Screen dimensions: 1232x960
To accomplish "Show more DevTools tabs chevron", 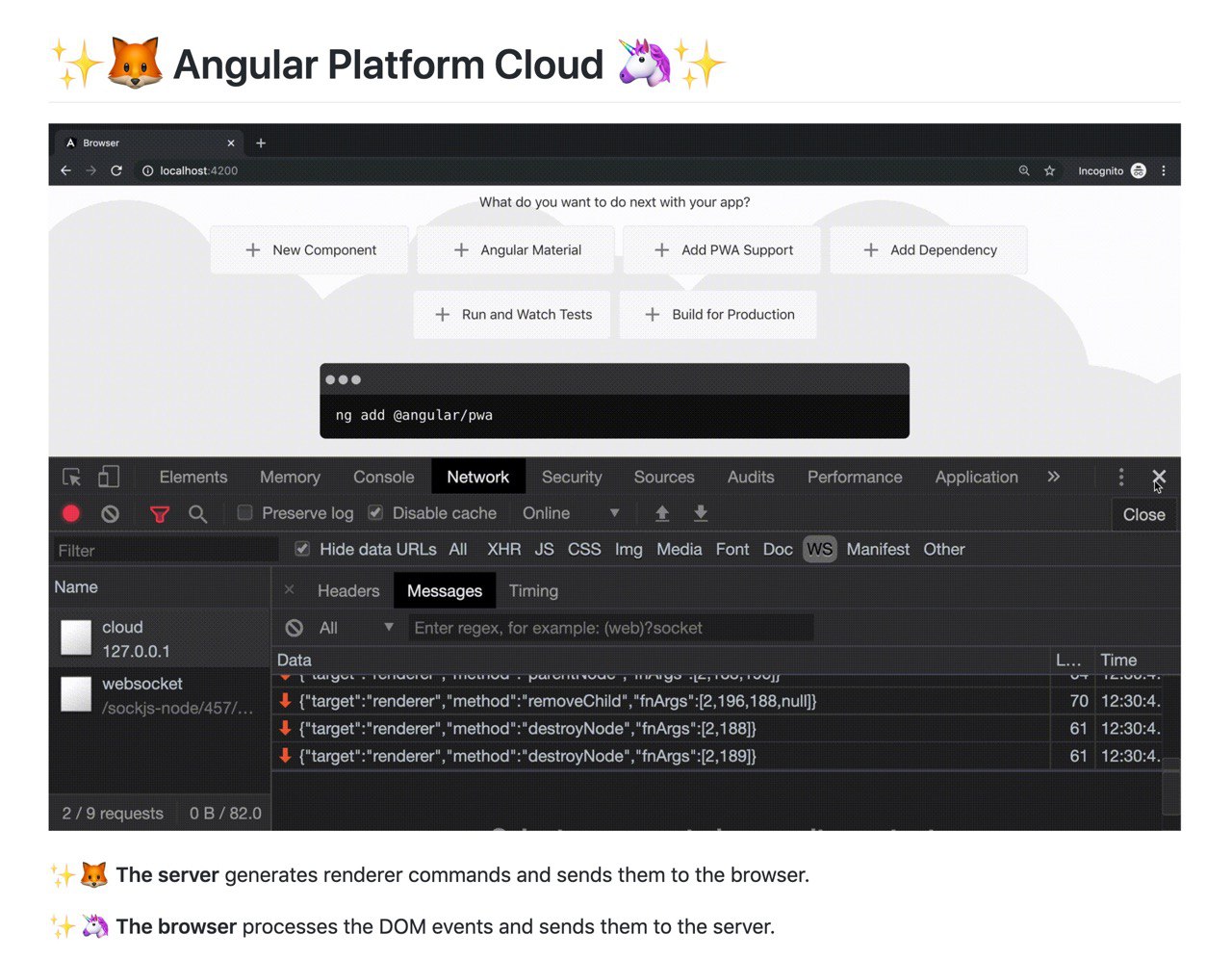I will pos(1054,477).
